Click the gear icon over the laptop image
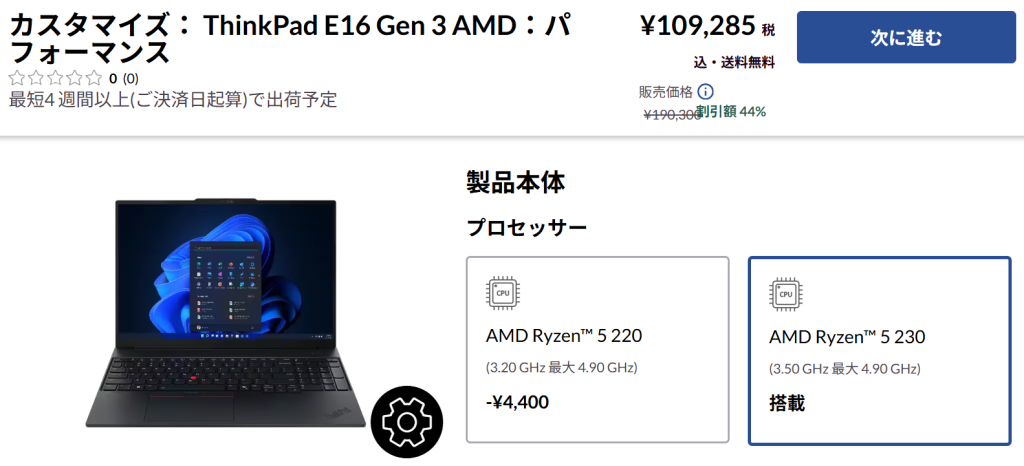The height and width of the screenshot is (466, 1024). point(407,422)
